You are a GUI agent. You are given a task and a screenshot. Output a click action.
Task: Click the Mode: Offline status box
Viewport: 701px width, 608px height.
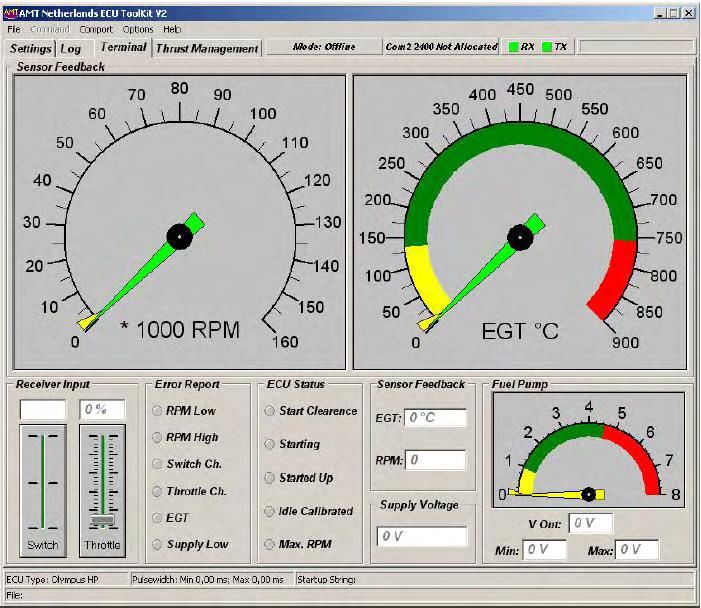pos(324,47)
